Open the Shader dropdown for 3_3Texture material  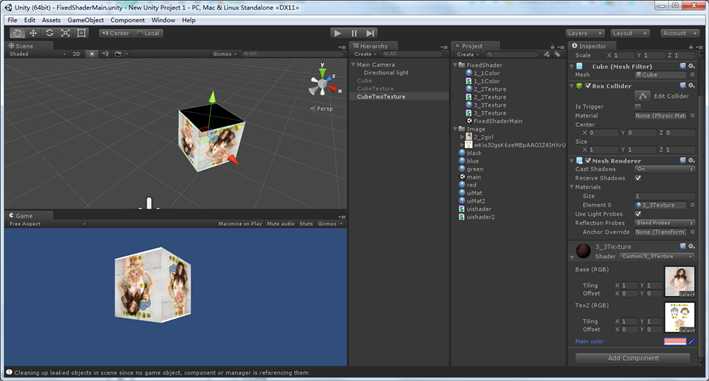(657, 256)
